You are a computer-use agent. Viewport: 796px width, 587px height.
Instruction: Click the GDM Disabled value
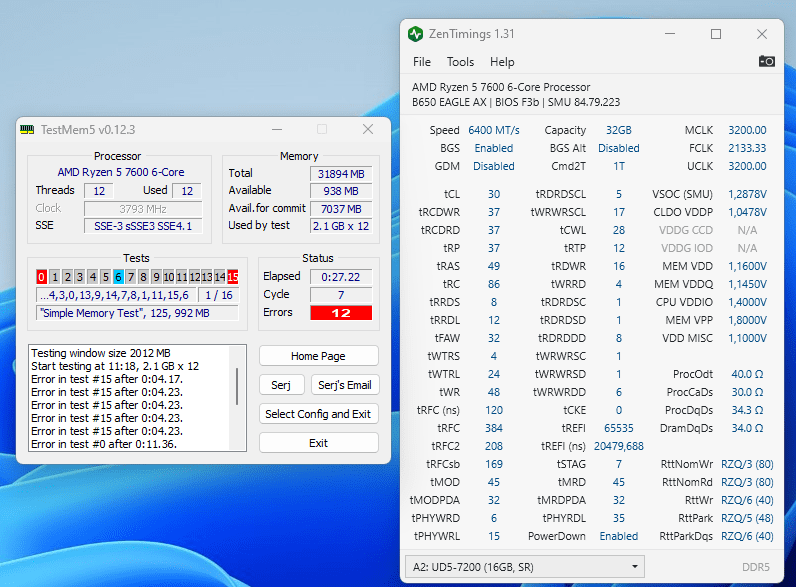tap(494, 166)
